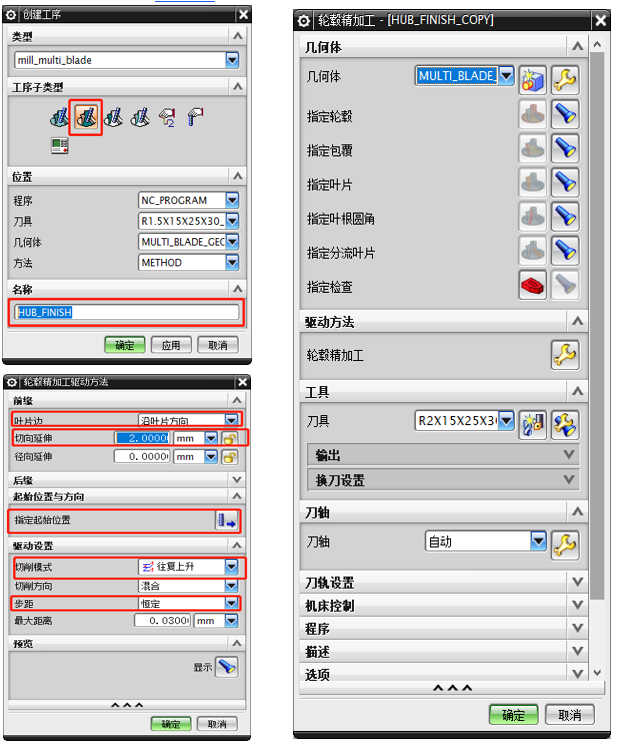Click HUB_FINISH name input field

(x=127, y=312)
